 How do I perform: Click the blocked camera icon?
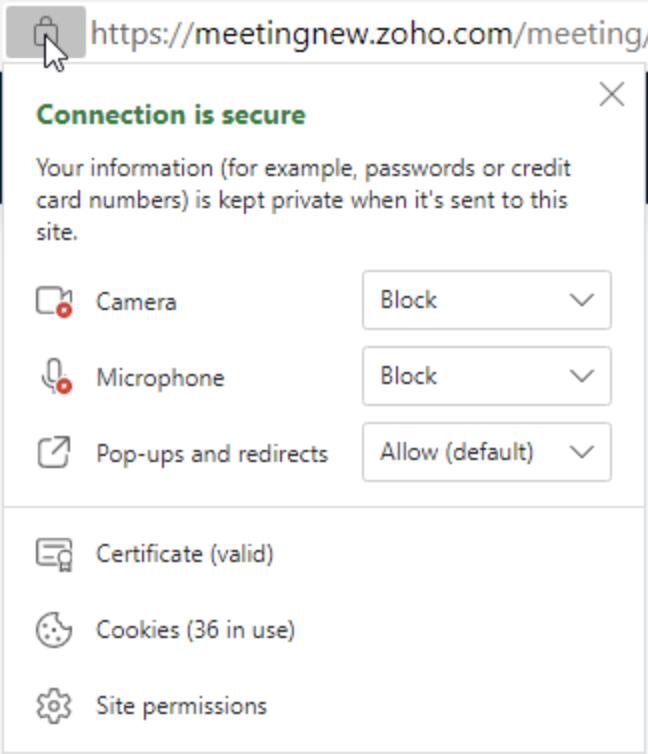pos(54,301)
